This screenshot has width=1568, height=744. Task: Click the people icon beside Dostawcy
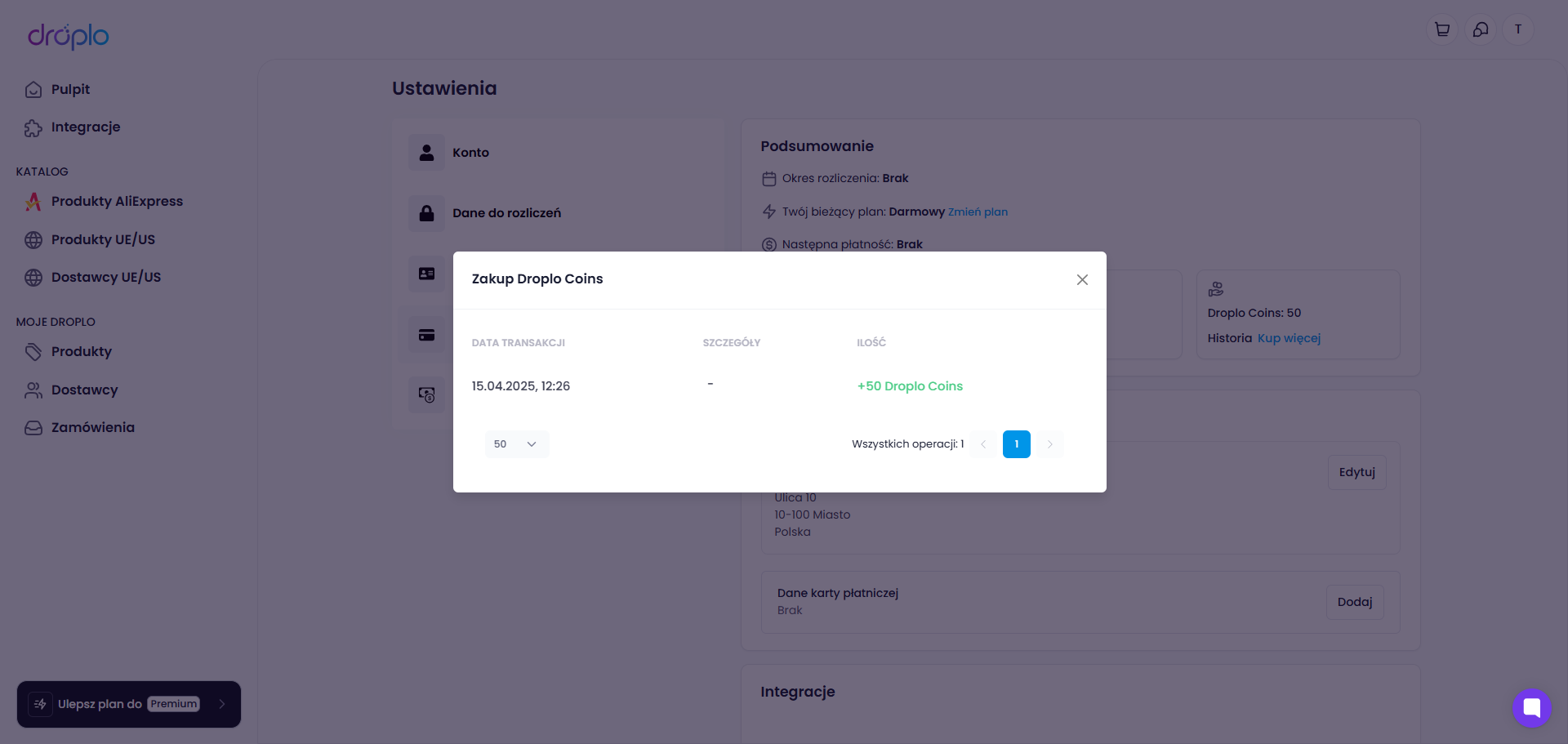point(33,390)
